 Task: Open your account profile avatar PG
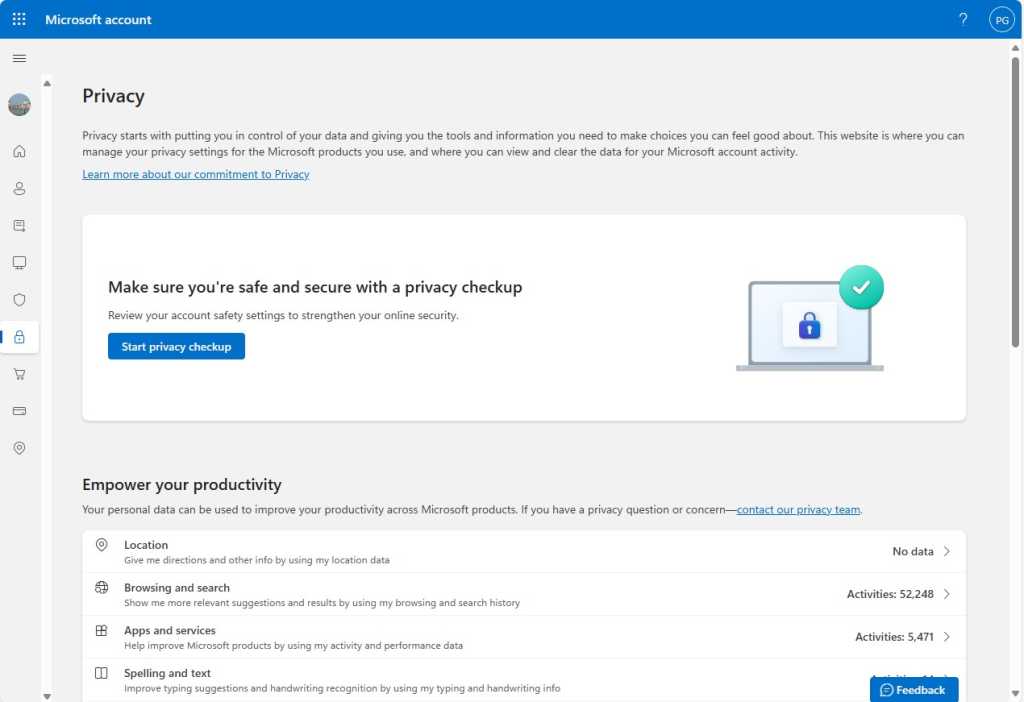(x=1001, y=19)
